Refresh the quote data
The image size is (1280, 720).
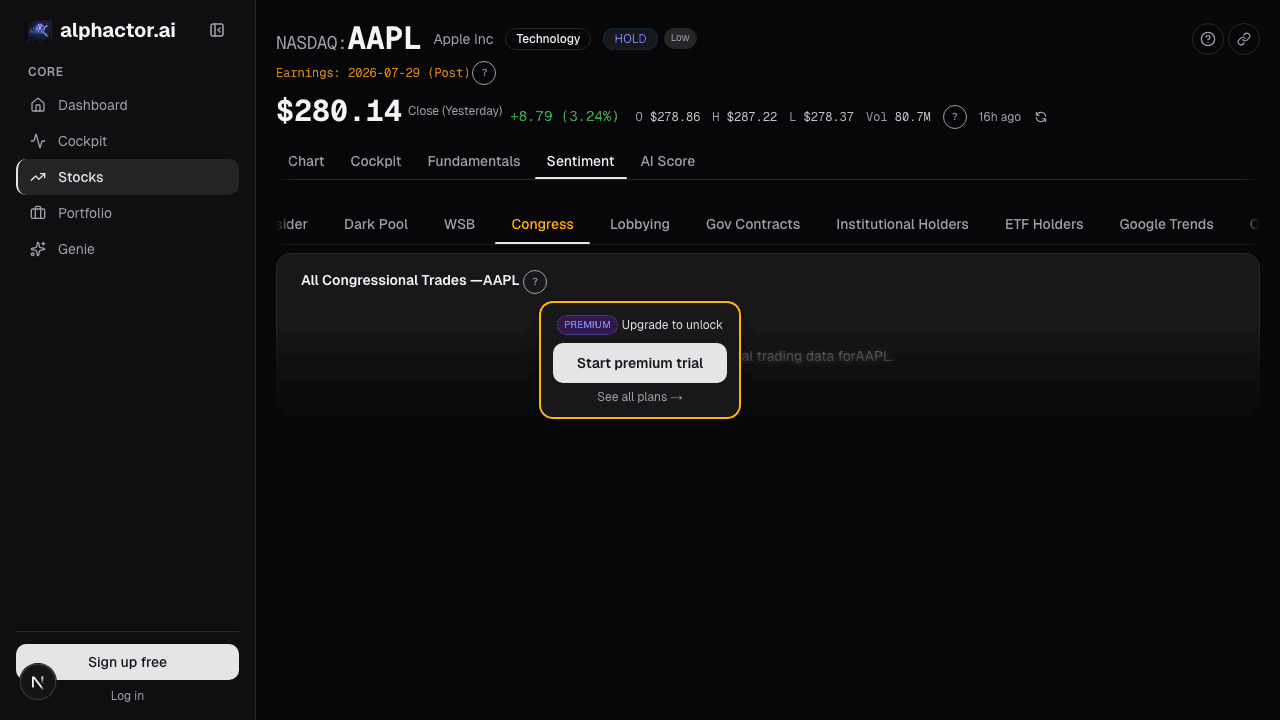[x=1041, y=117]
